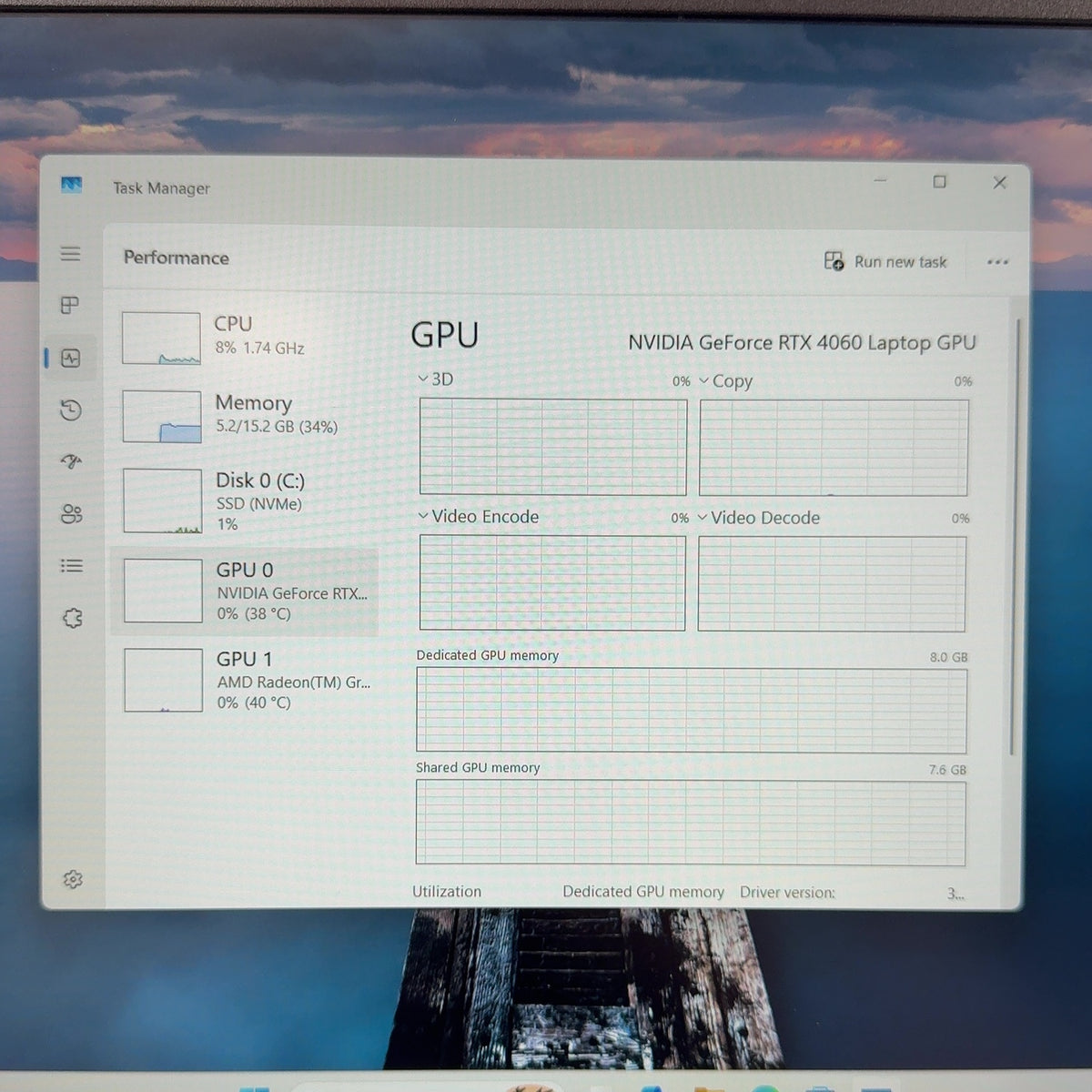Maximize the Task Manager window

tap(940, 182)
